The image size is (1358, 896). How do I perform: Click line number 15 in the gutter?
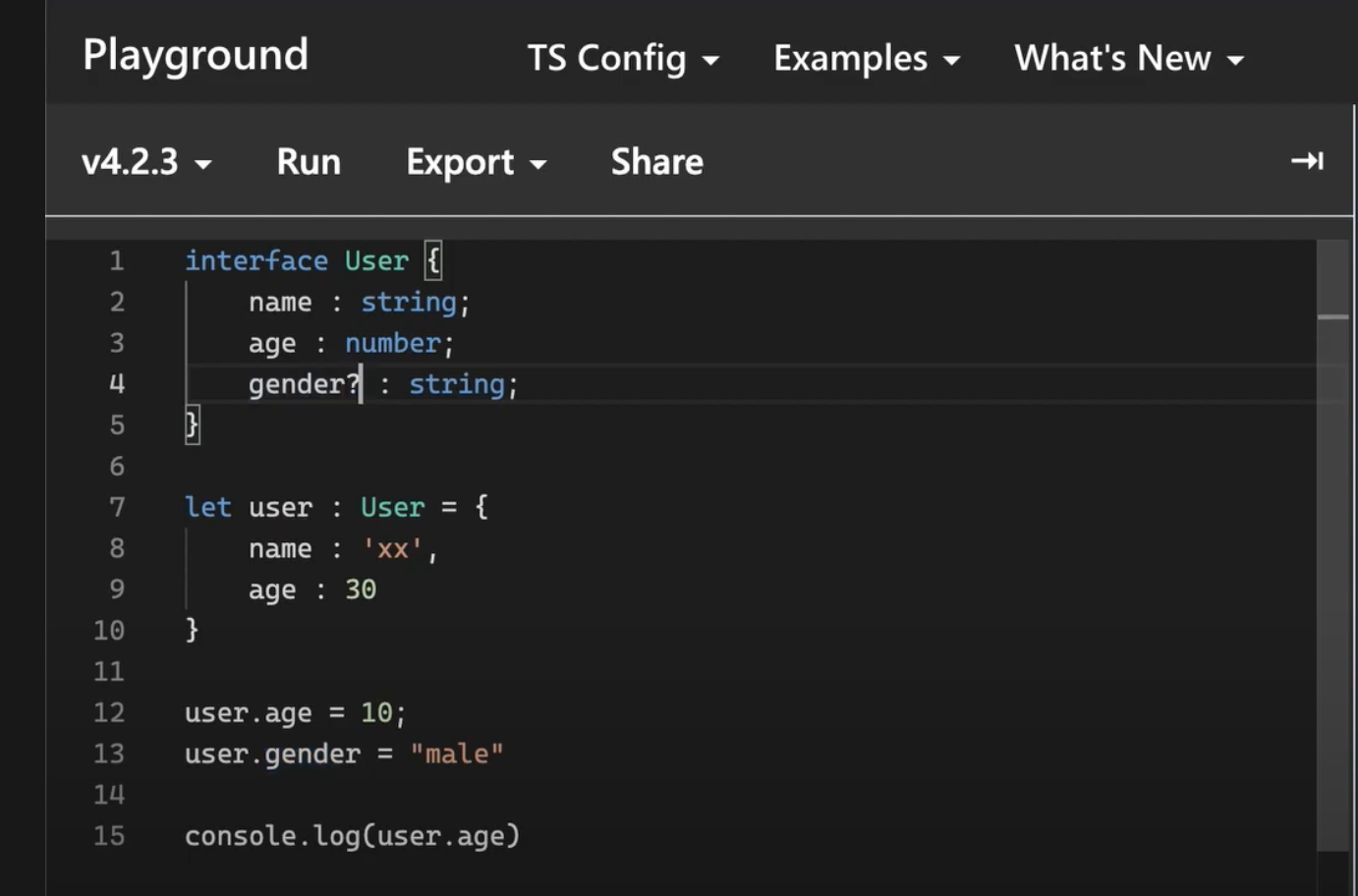click(109, 836)
